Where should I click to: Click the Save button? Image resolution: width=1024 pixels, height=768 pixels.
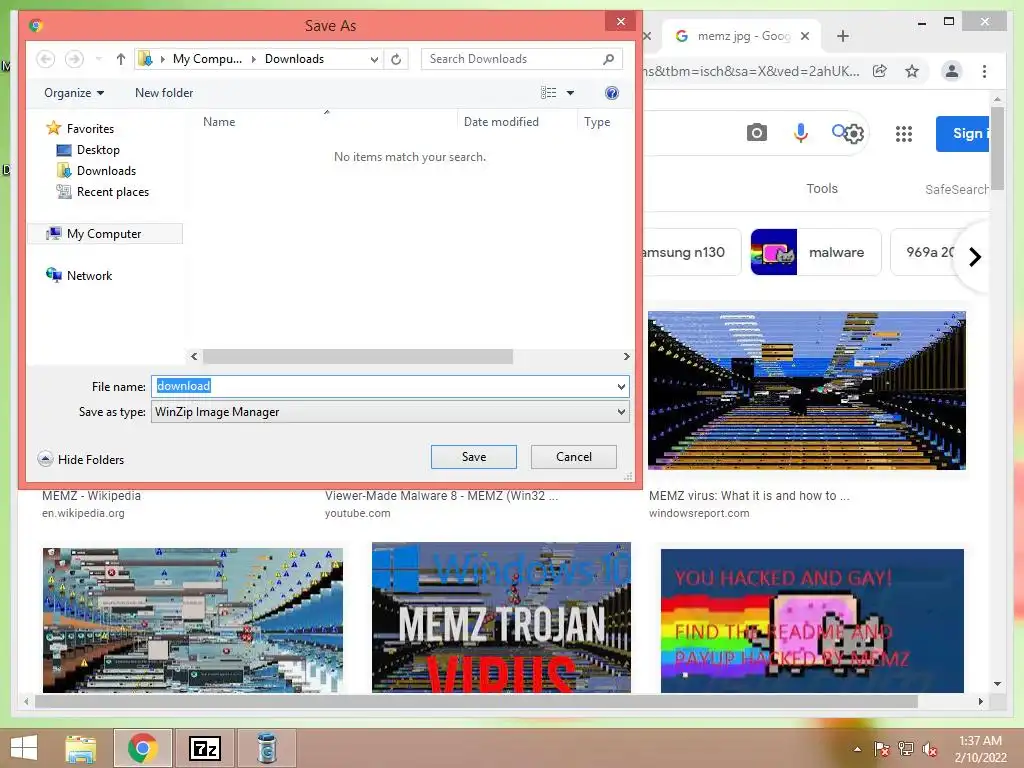473,456
